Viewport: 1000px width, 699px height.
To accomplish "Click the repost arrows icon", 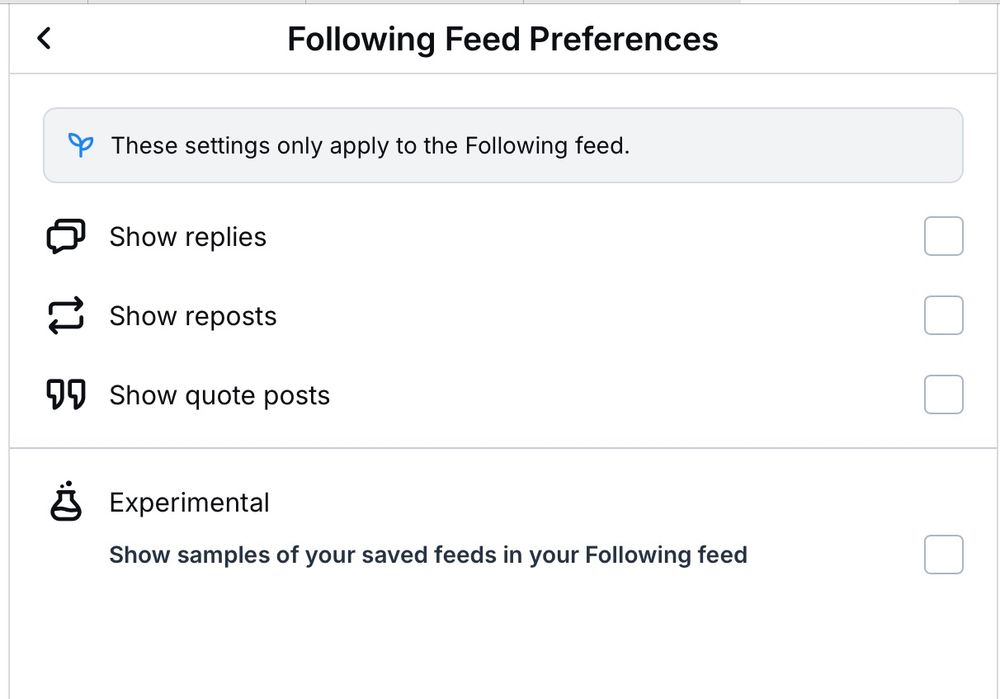I will point(66,316).
